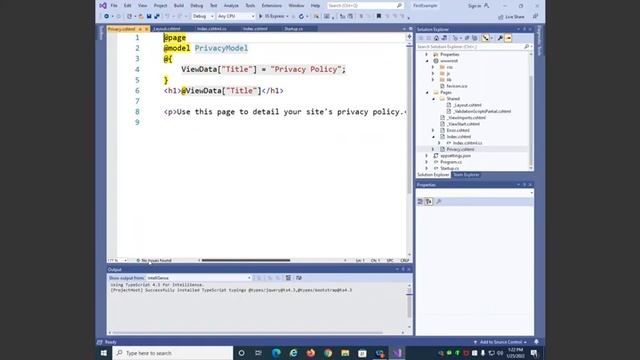Viewport: 640px width, 360px height.
Task: Expand the css folder node
Action: point(433,67)
